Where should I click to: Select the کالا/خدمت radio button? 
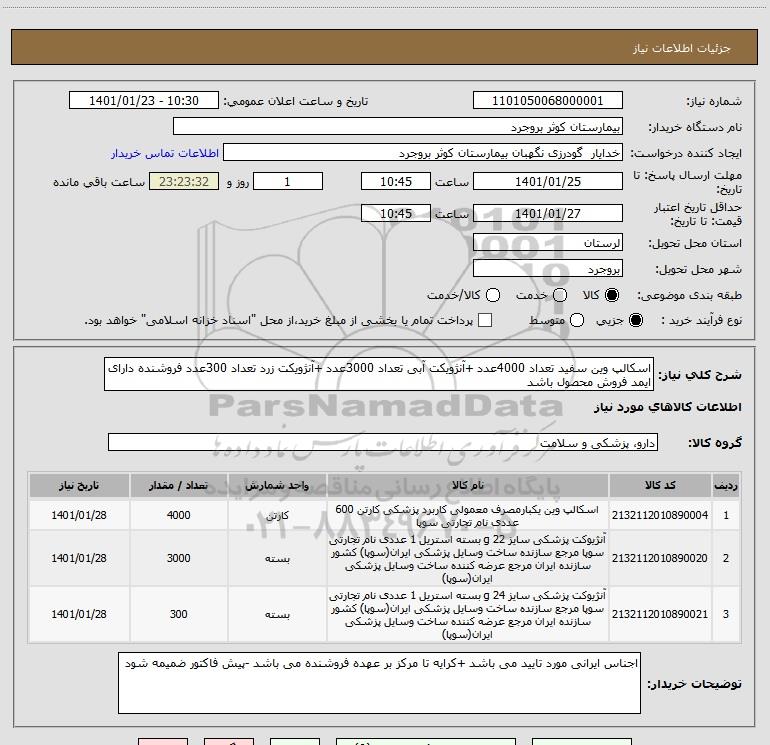(x=493, y=295)
